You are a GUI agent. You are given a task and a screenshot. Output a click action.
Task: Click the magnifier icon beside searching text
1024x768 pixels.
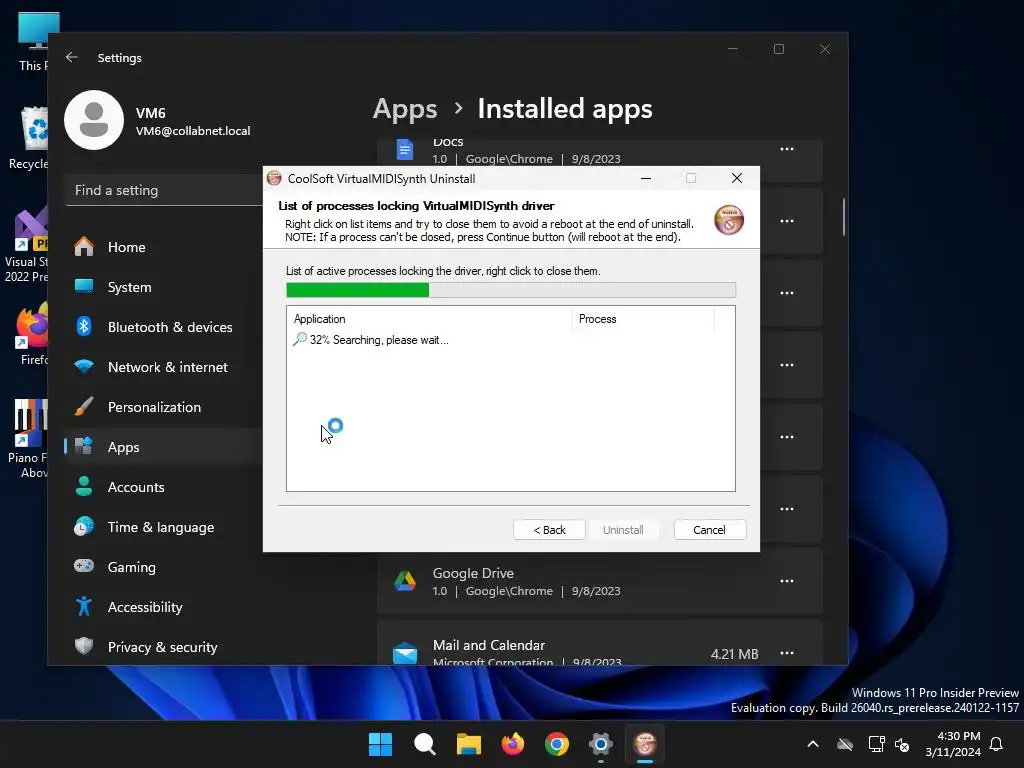300,339
